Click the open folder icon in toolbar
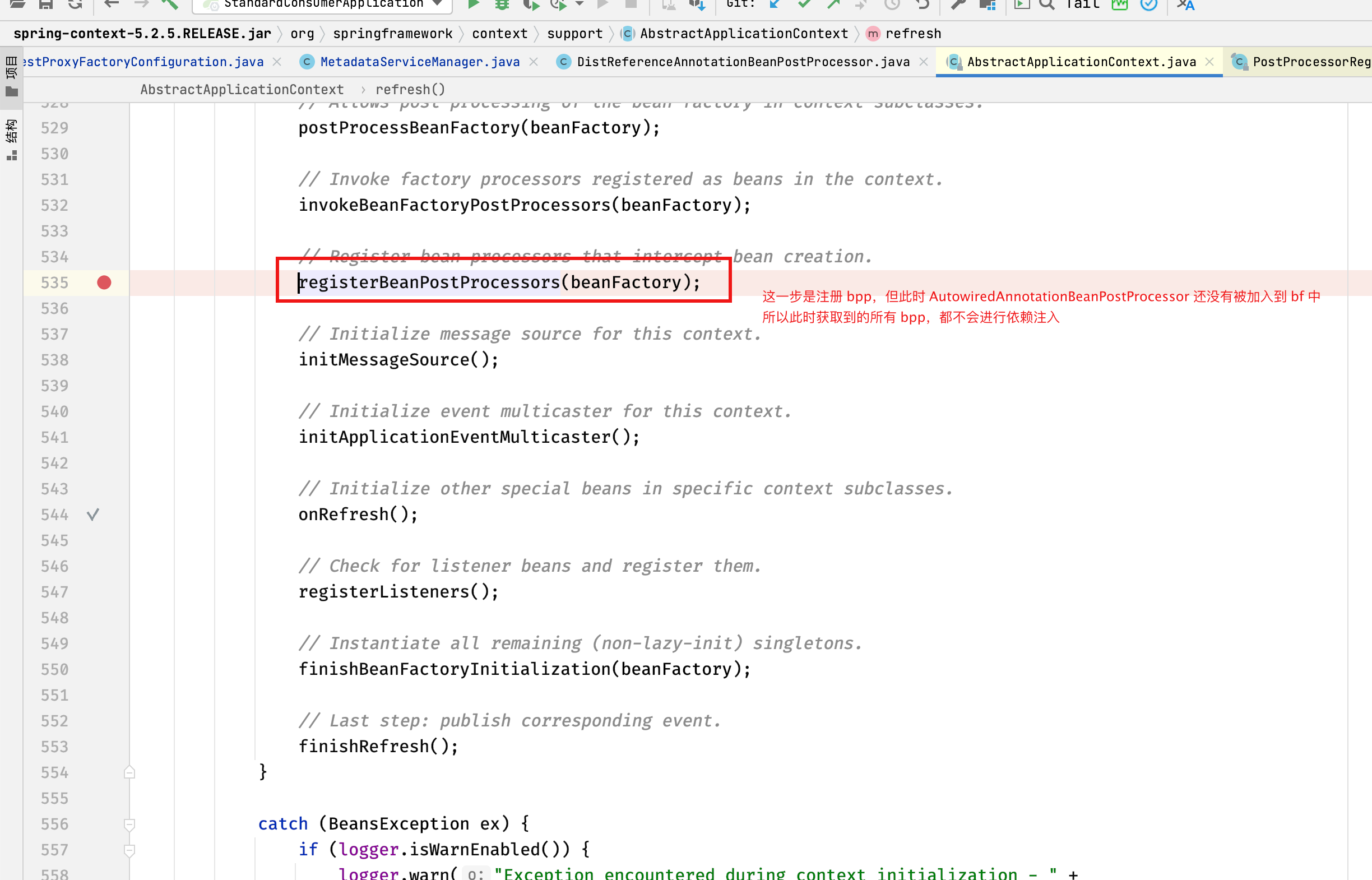Image resolution: width=1372 pixels, height=880 pixels. coord(17,4)
